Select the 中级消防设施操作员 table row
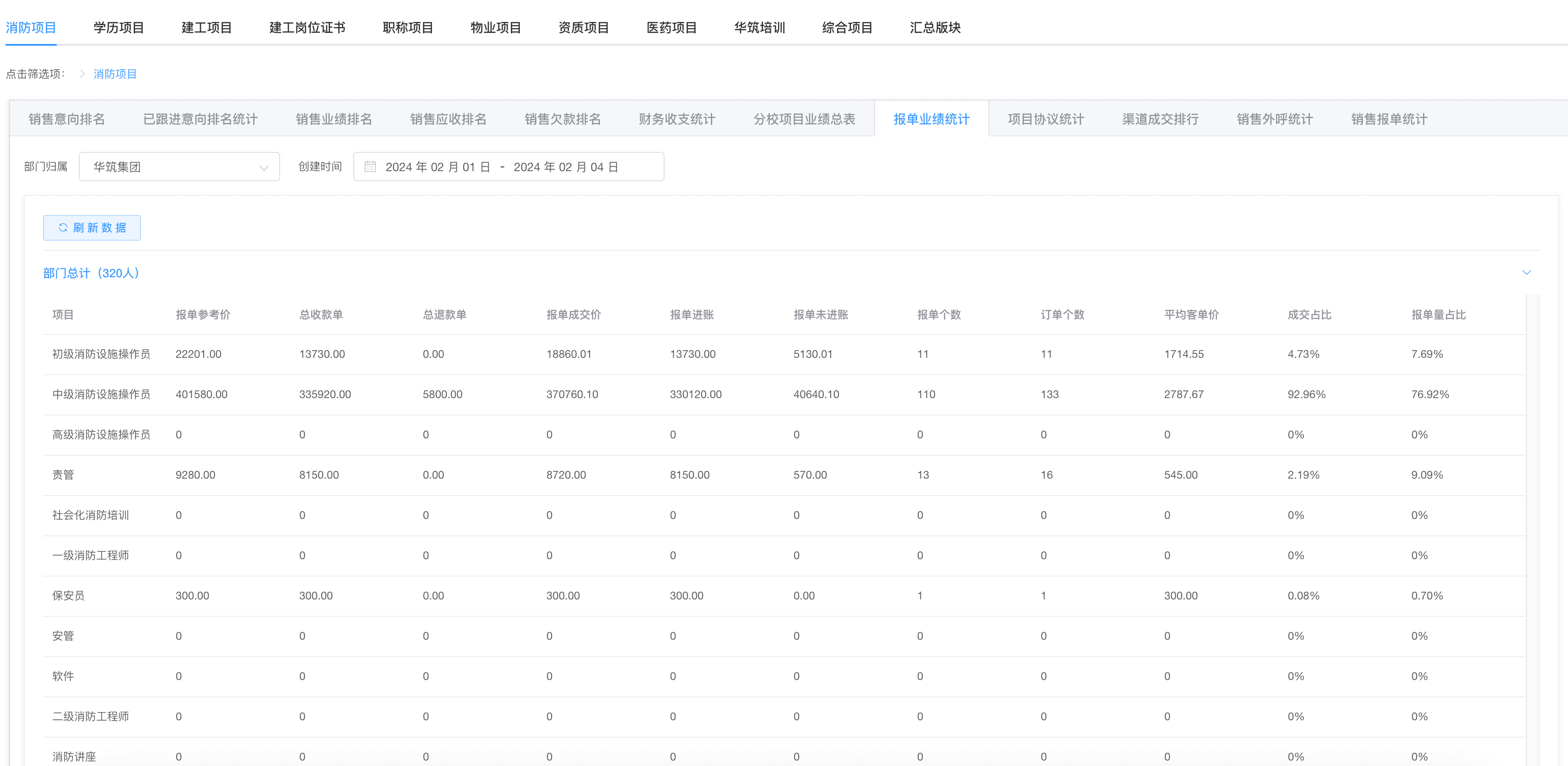1568x766 pixels. [101, 394]
